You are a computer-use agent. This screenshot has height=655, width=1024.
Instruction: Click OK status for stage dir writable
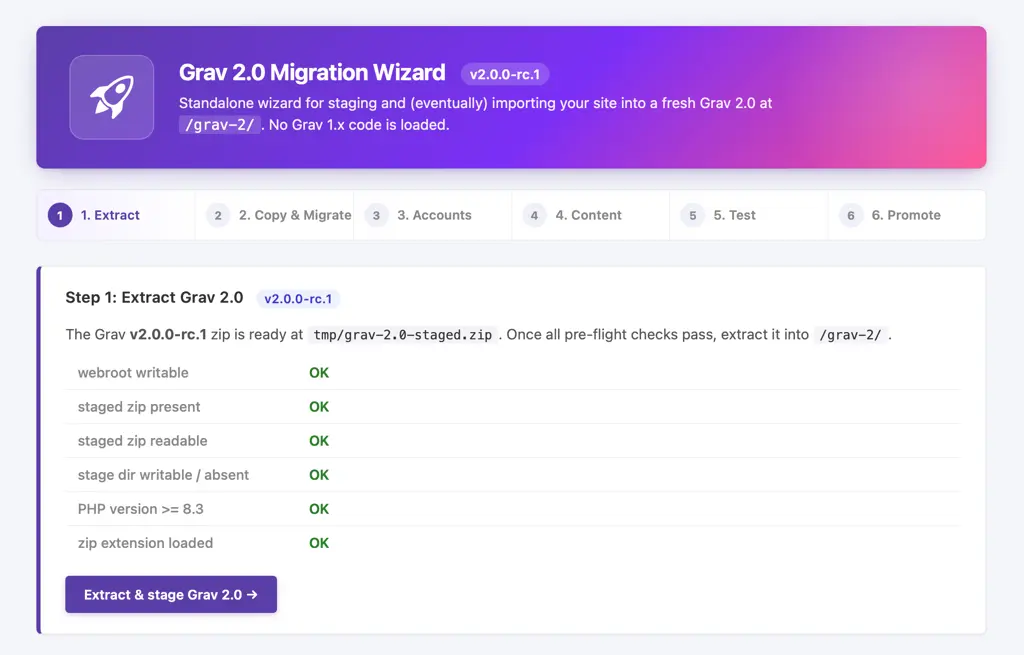tap(319, 475)
